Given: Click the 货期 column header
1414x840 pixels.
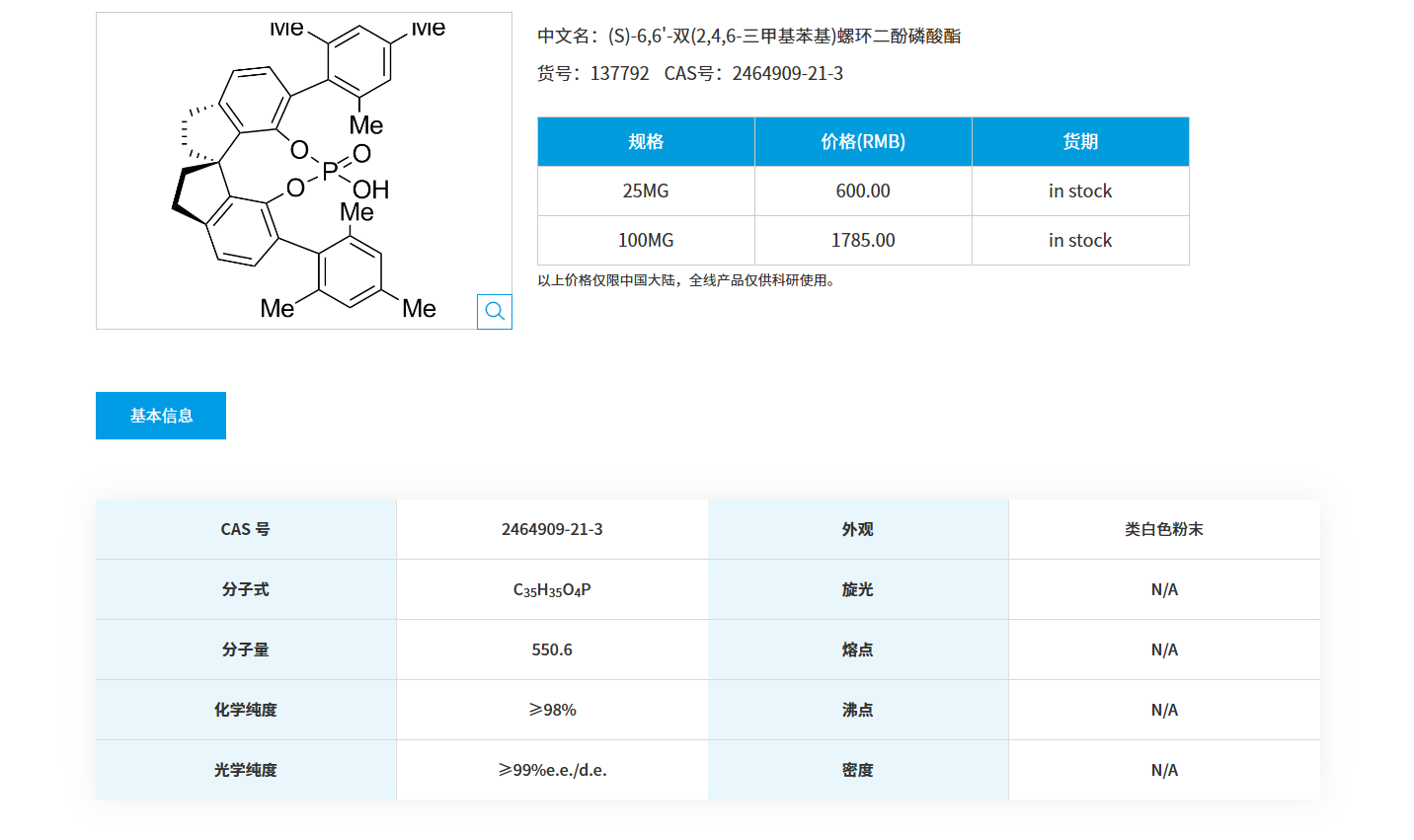Looking at the screenshot, I should click(1079, 141).
